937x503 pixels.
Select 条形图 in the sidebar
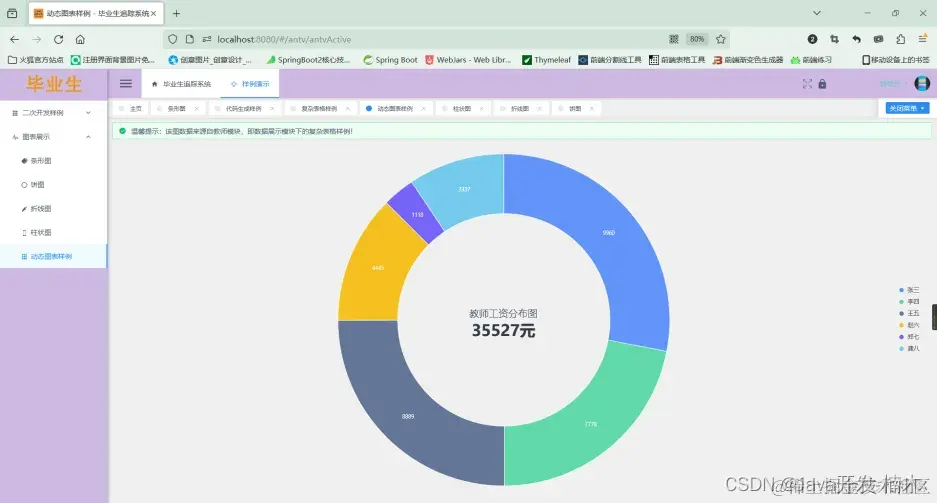click(54, 161)
